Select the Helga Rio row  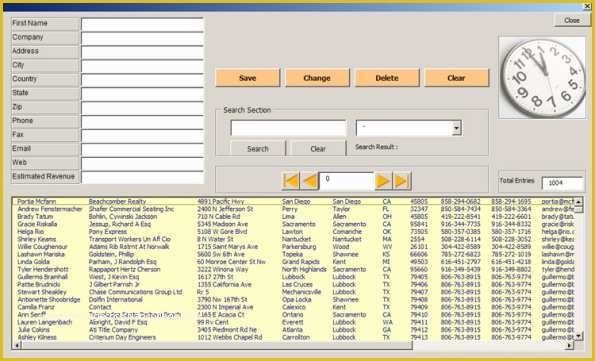(293, 232)
